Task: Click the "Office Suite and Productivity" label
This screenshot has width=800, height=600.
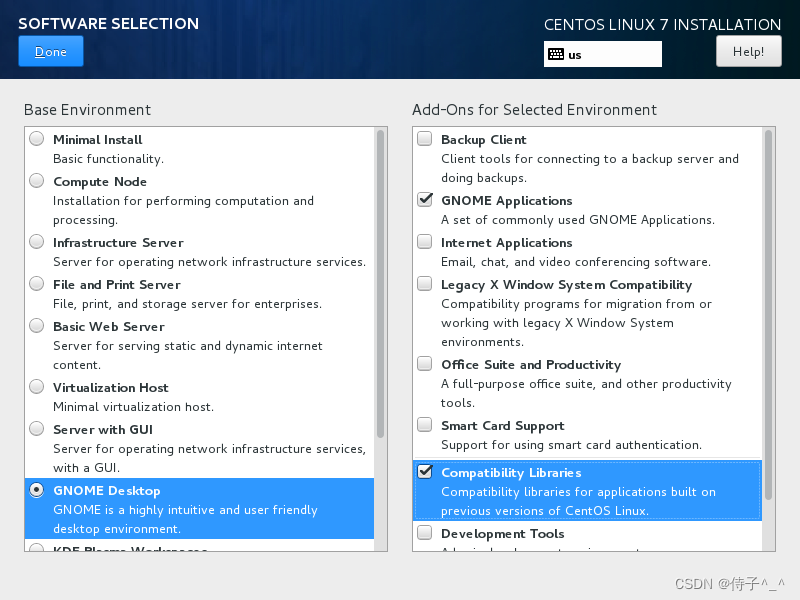Action: tap(531, 365)
